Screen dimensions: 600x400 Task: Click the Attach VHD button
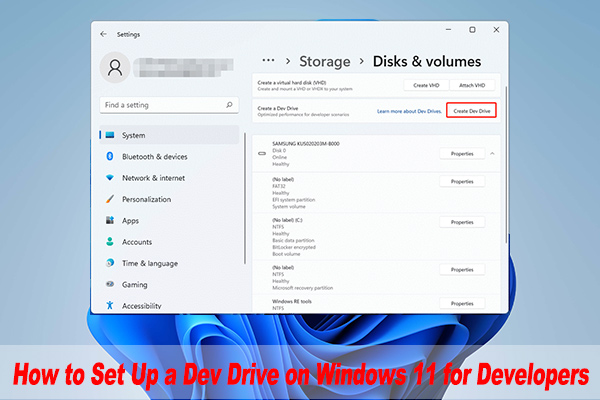tap(472, 85)
